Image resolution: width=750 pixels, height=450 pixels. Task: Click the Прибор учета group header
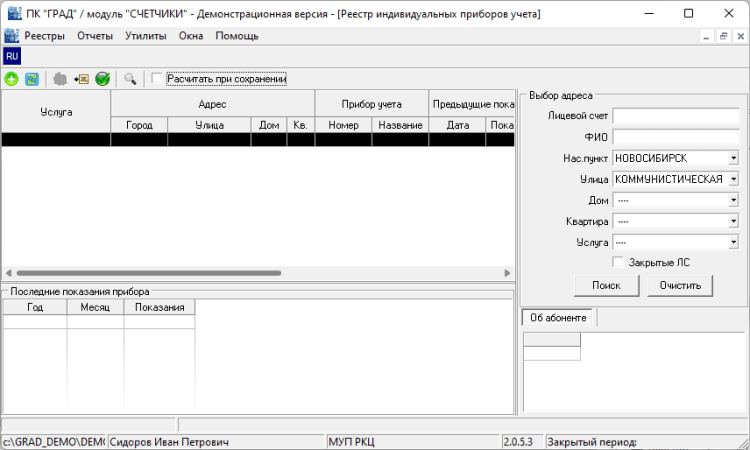point(372,104)
